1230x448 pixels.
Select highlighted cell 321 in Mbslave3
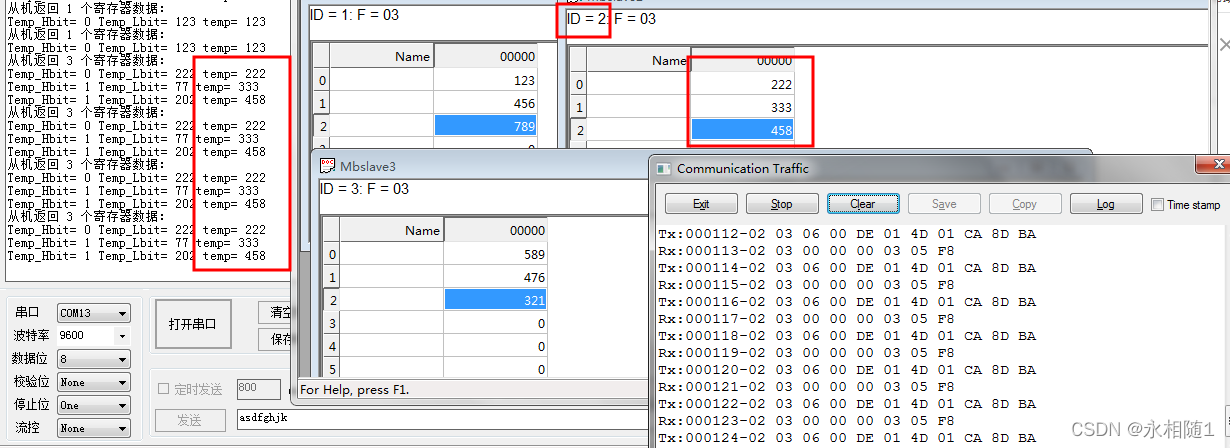pos(496,300)
